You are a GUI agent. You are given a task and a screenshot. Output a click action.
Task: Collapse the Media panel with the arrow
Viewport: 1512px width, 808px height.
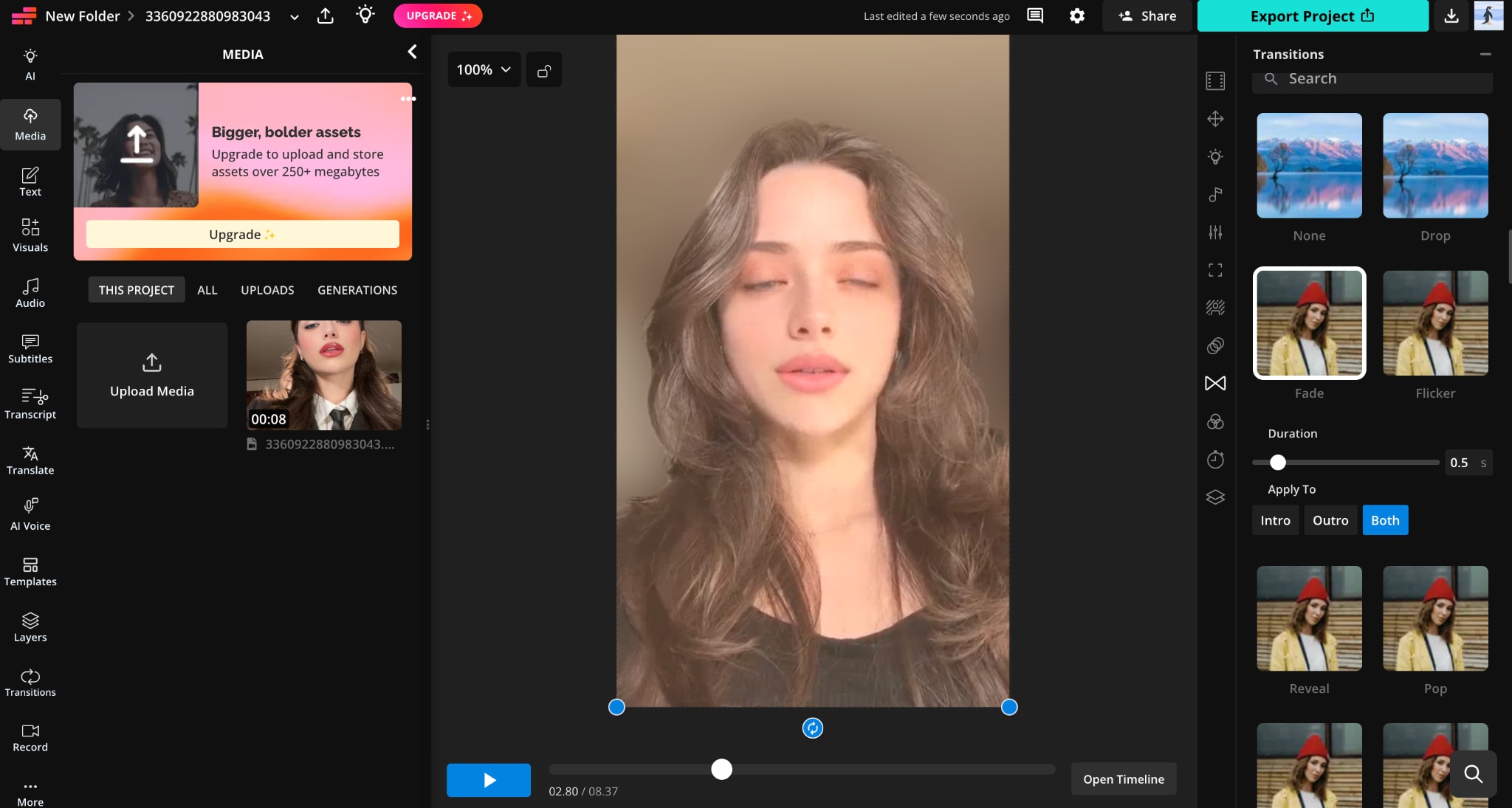(x=412, y=51)
